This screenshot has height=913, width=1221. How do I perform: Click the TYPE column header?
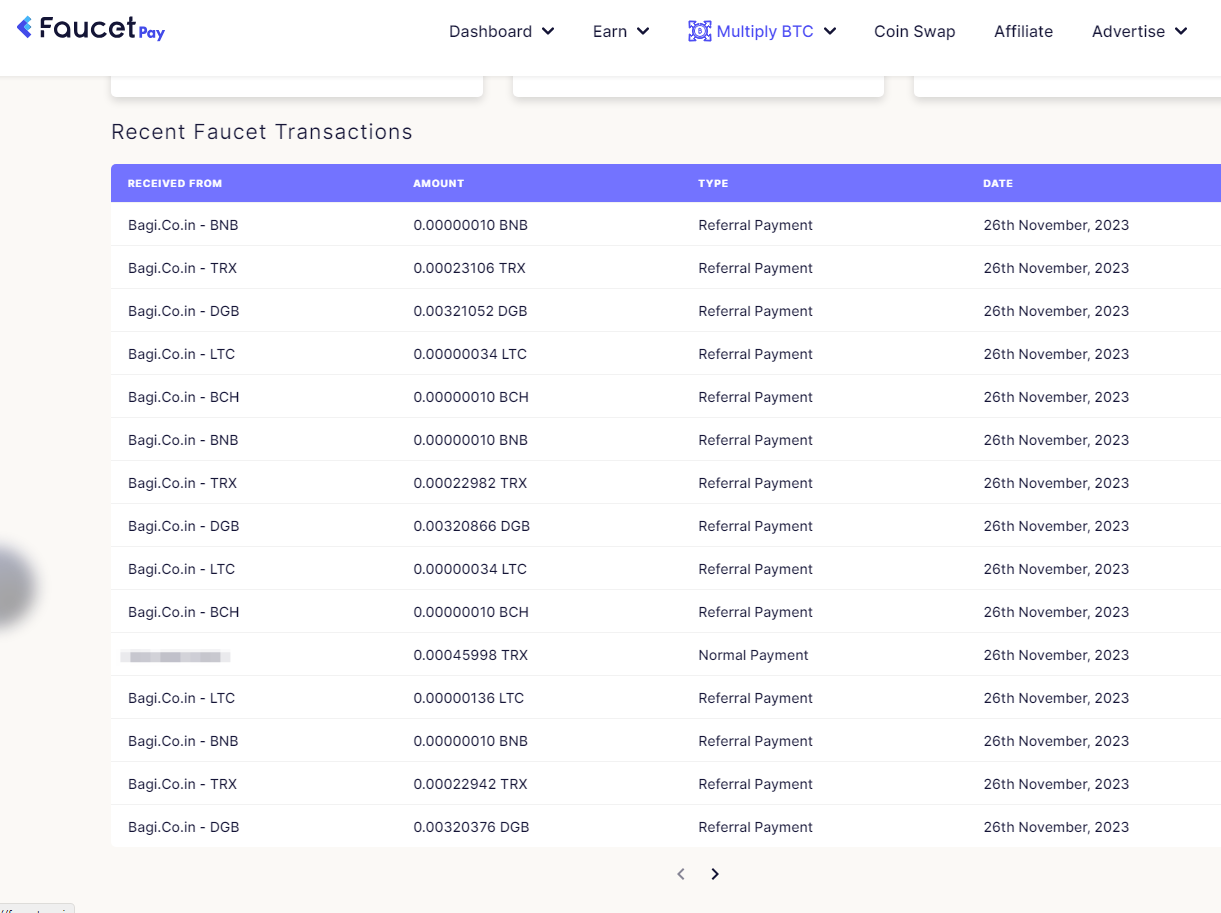pyautogui.click(x=713, y=183)
